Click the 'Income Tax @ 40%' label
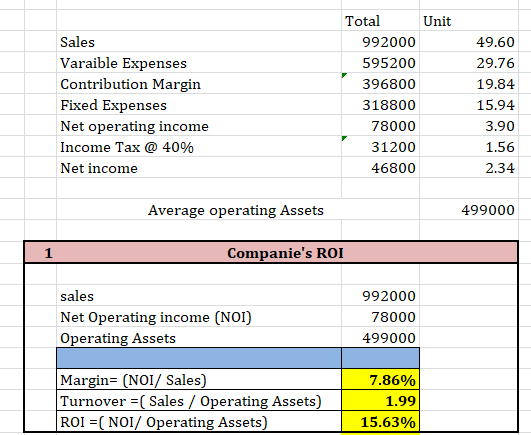This screenshot has width=531, height=435. pos(127,147)
